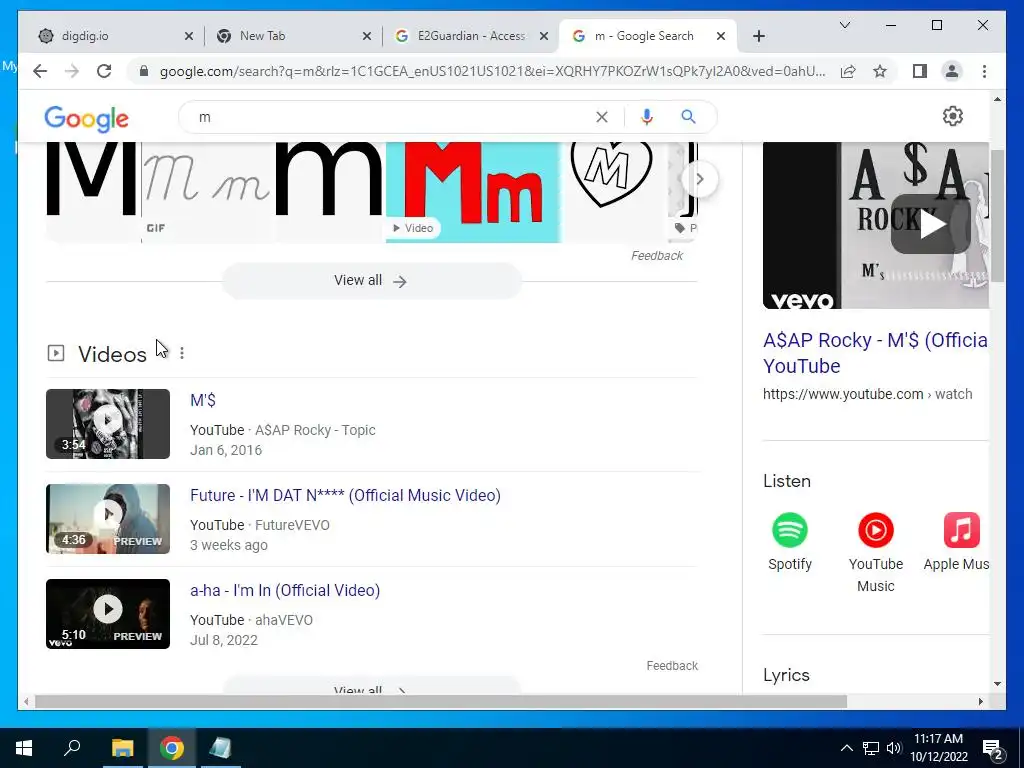The width and height of the screenshot is (1024, 768).
Task: Open the notification center icon
Action: click(x=993, y=749)
